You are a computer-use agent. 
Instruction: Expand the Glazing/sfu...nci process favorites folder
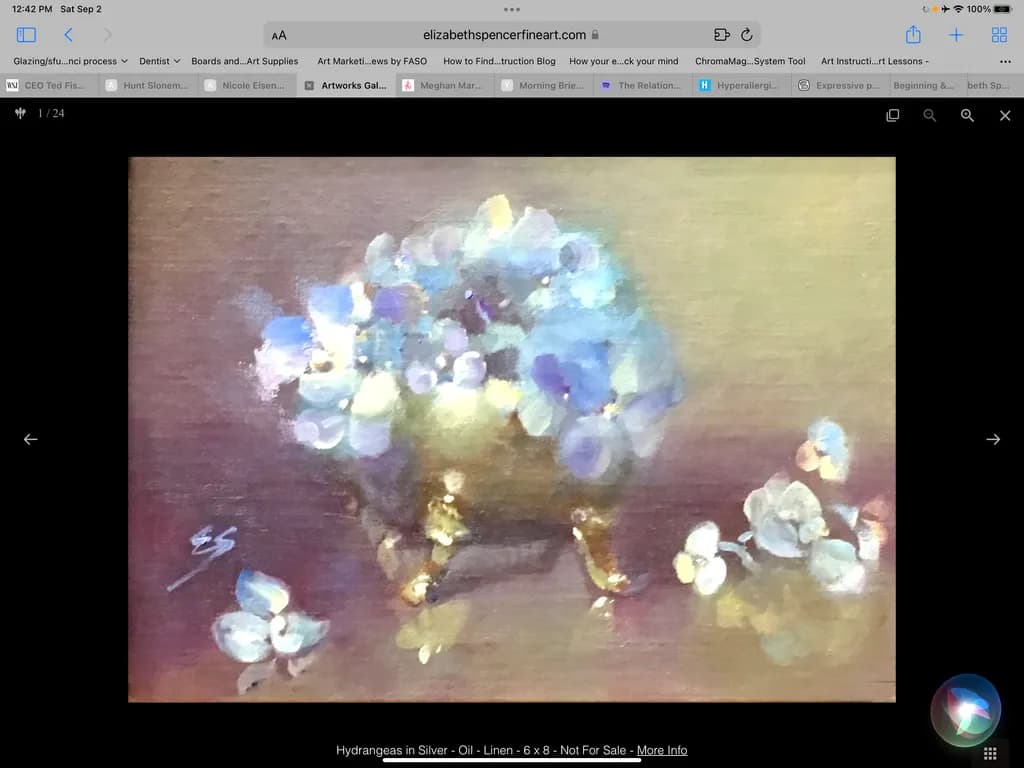pos(71,61)
